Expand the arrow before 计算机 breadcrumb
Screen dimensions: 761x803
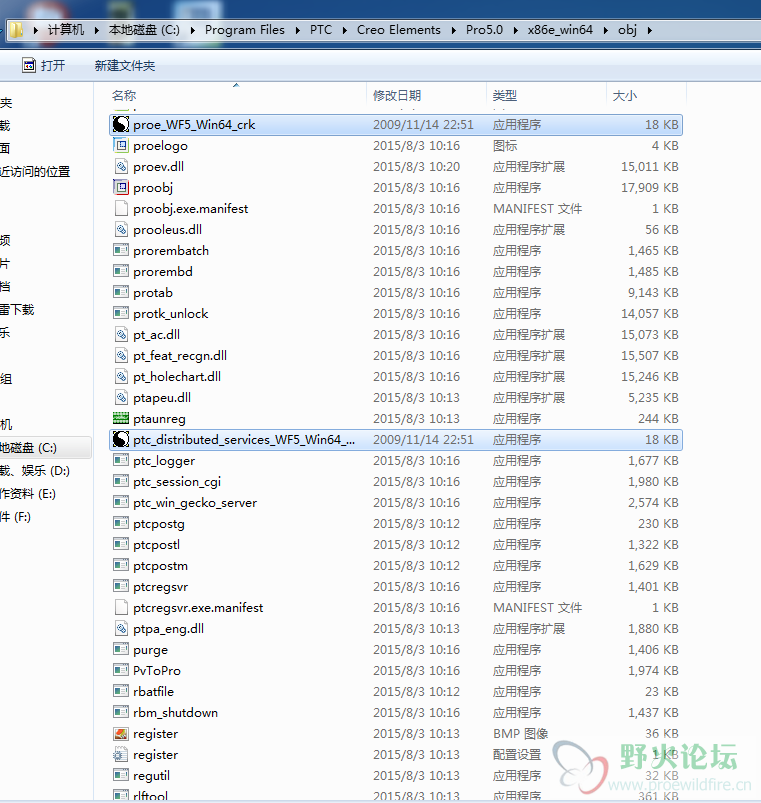35,30
